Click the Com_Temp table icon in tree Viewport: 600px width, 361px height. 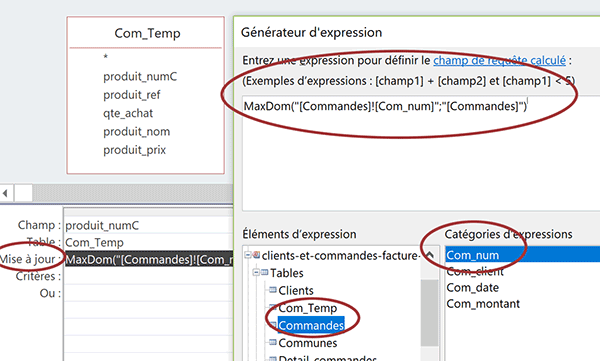(x=273, y=307)
